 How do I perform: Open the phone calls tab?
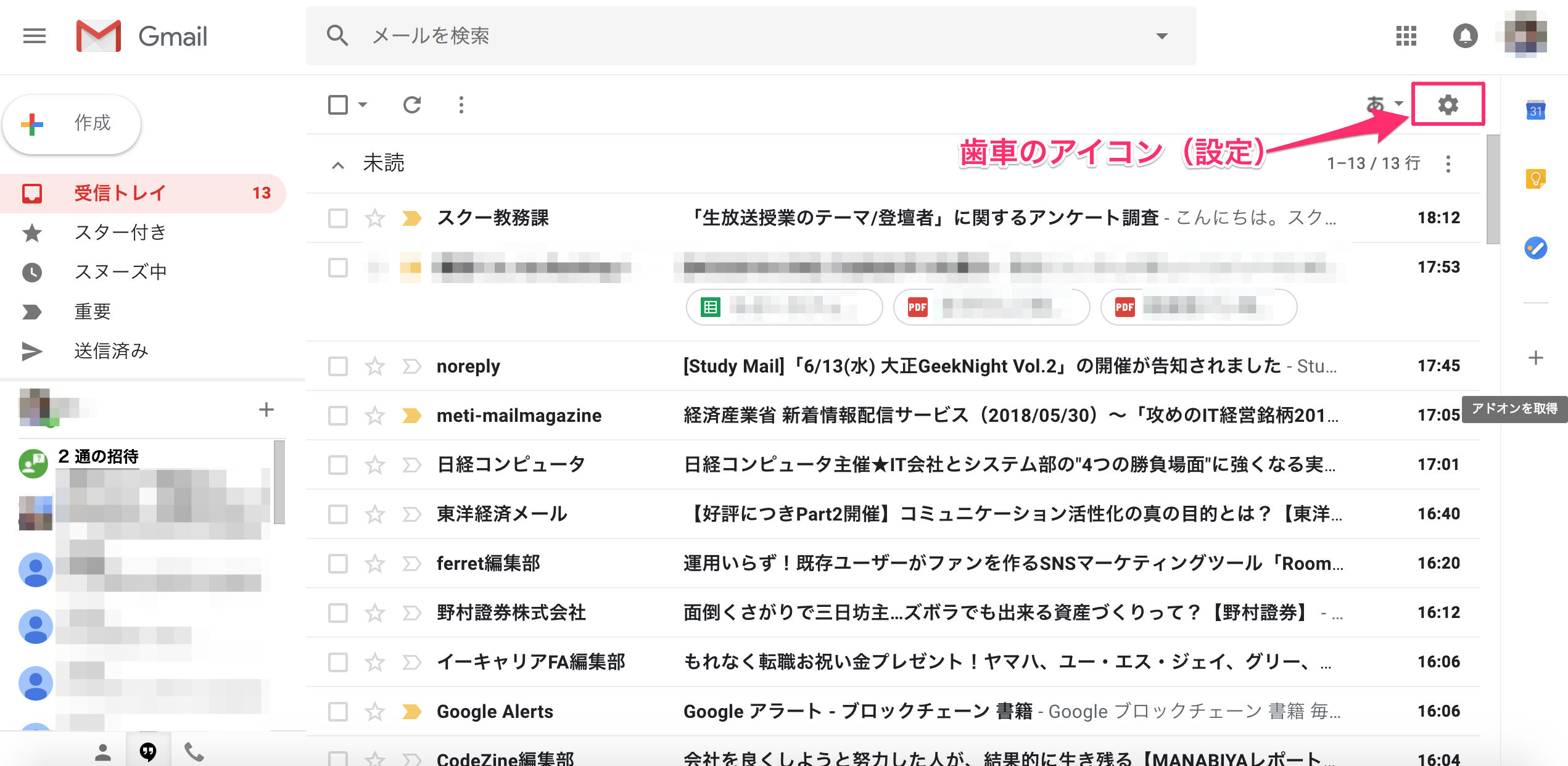tap(194, 751)
